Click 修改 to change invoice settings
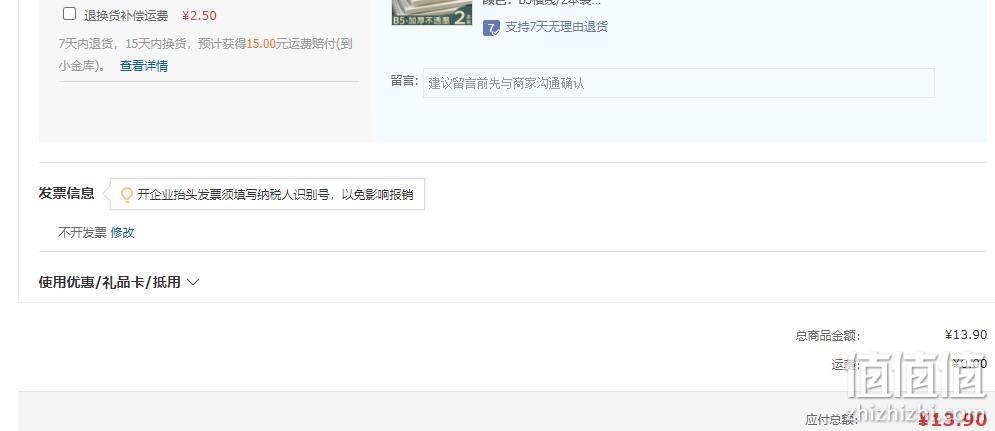The width and height of the screenshot is (995, 431). pyautogui.click(x=122, y=233)
